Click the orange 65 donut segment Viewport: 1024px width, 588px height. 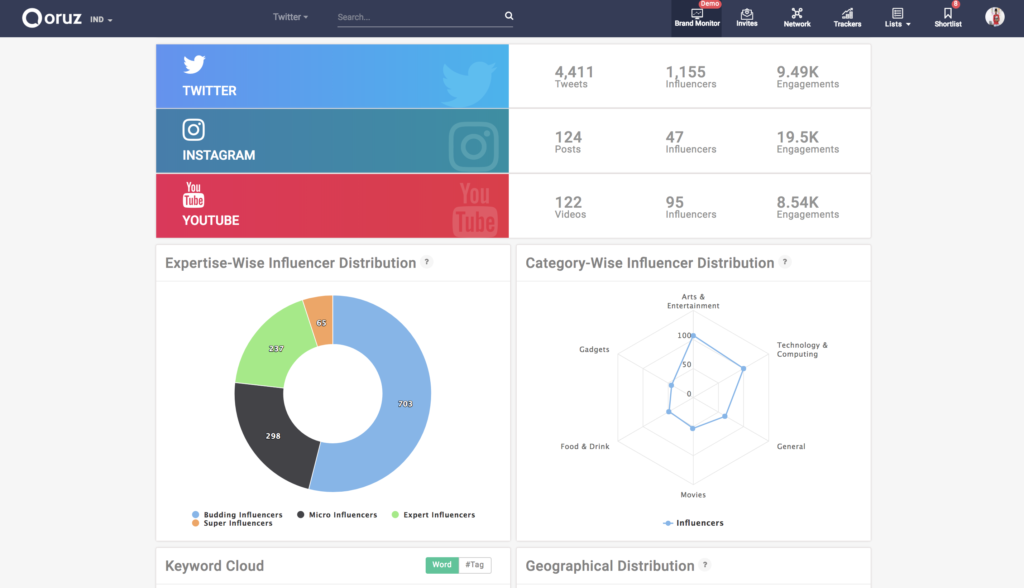coord(321,322)
